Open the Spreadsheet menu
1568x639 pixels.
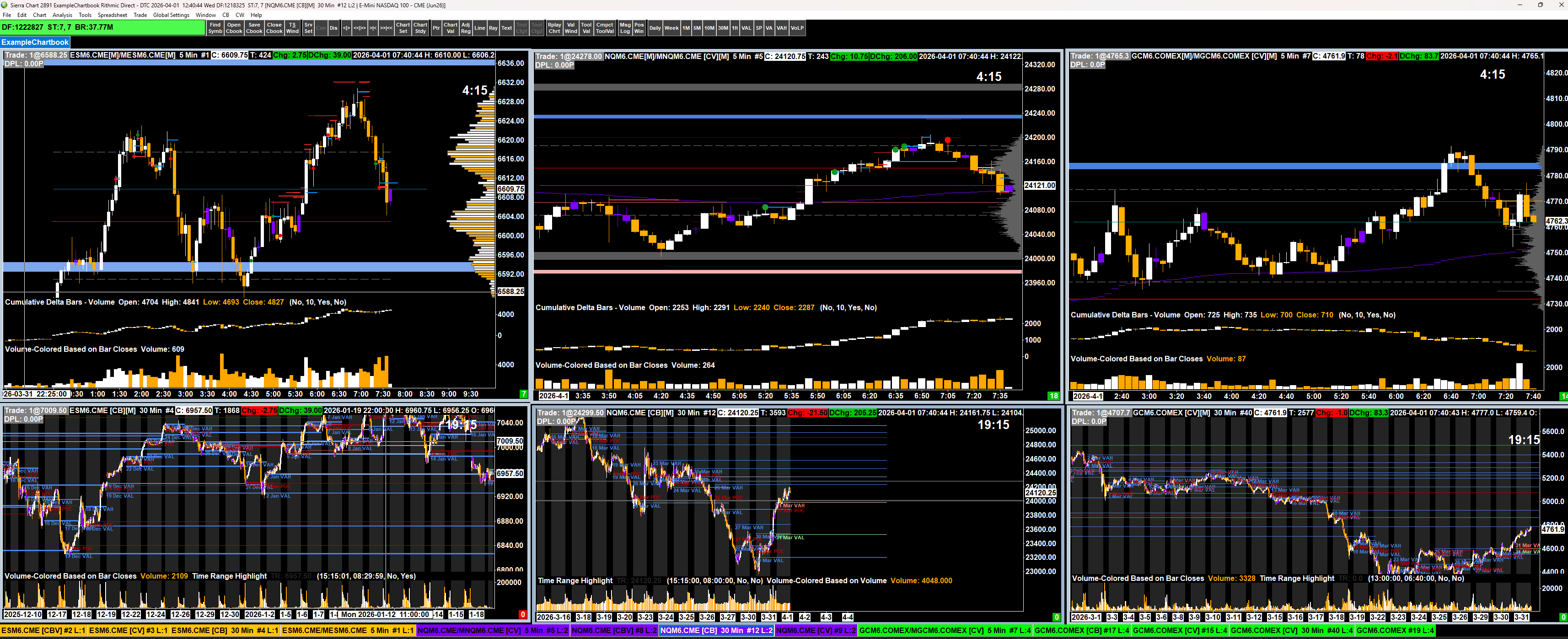coord(113,15)
